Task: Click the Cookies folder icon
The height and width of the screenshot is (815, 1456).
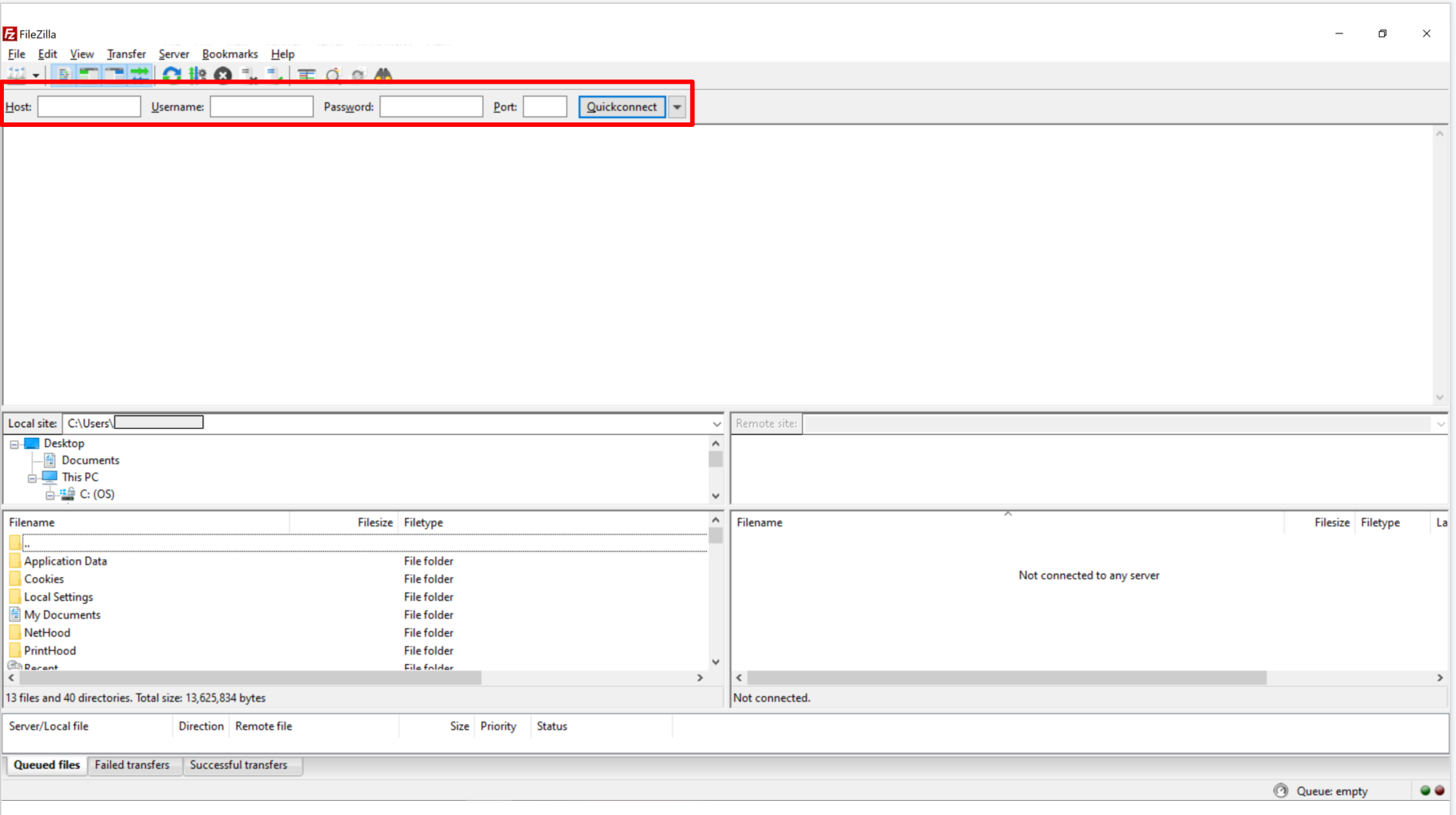Action: click(15, 579)
